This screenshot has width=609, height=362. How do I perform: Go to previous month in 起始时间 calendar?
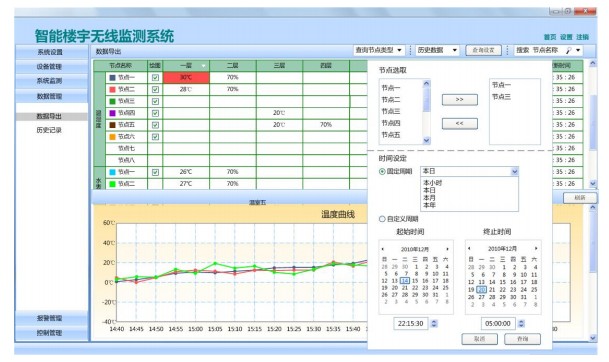(383, 249)
